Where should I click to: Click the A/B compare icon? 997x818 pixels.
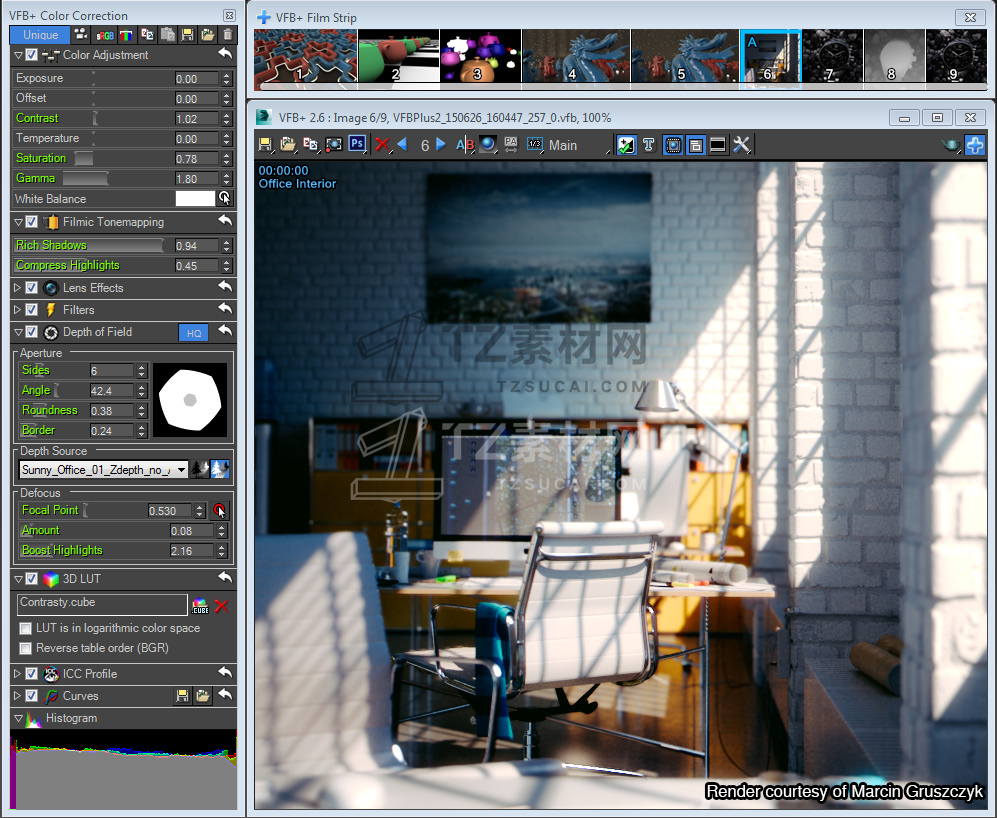coord(465,145)
